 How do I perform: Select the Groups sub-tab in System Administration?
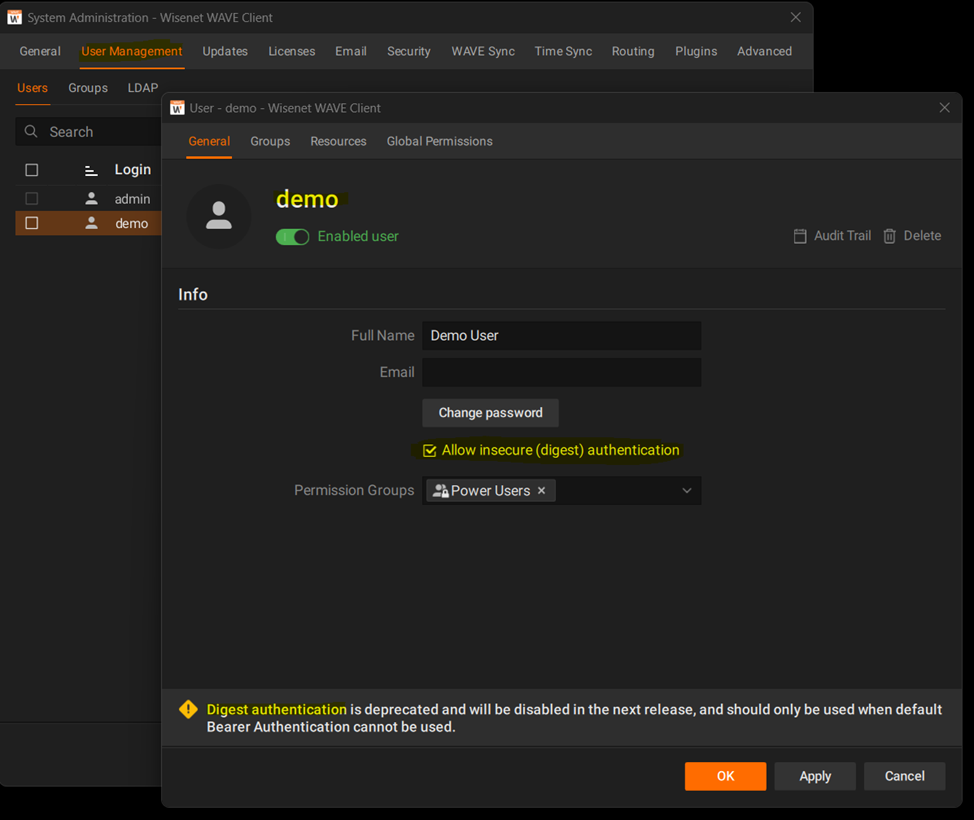pos(88,88)
